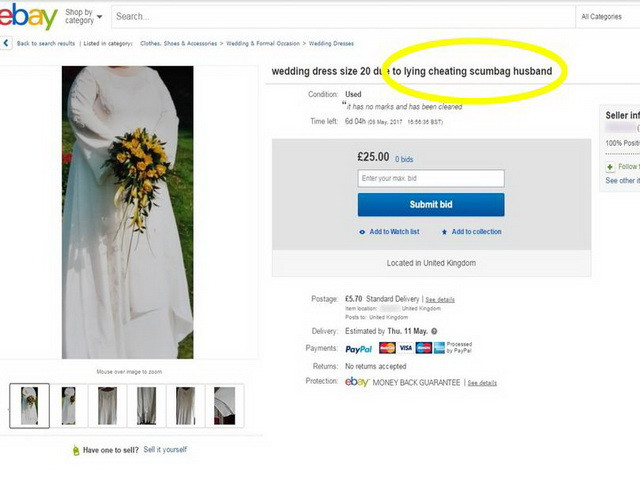Open the Shop by category dropdown
Viewport: 640px width, 480px height.
point(83,16)
